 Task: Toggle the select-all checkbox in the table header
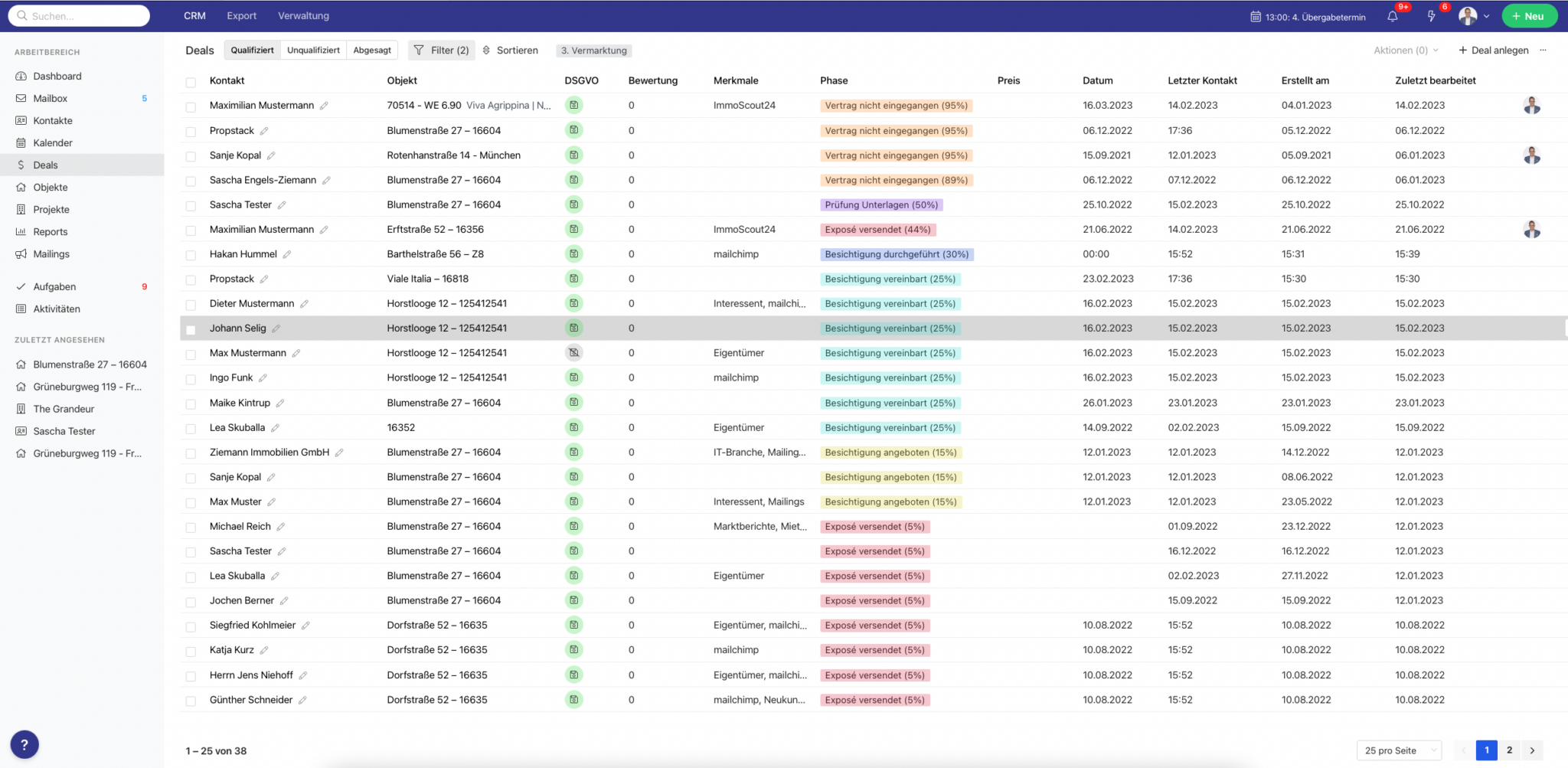191,81
